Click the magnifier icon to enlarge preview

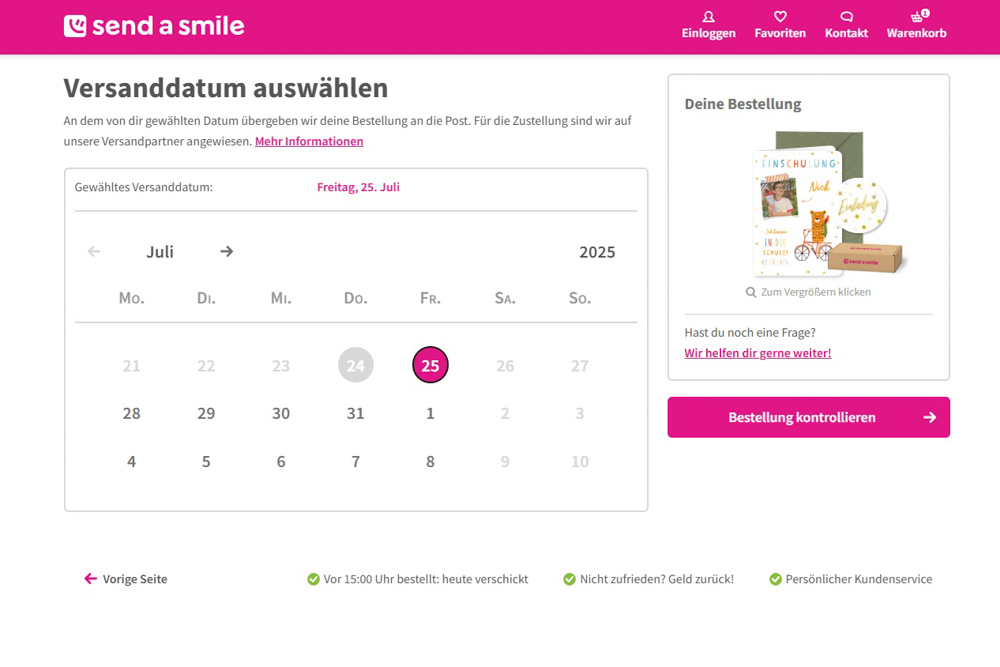coord(751,292)
